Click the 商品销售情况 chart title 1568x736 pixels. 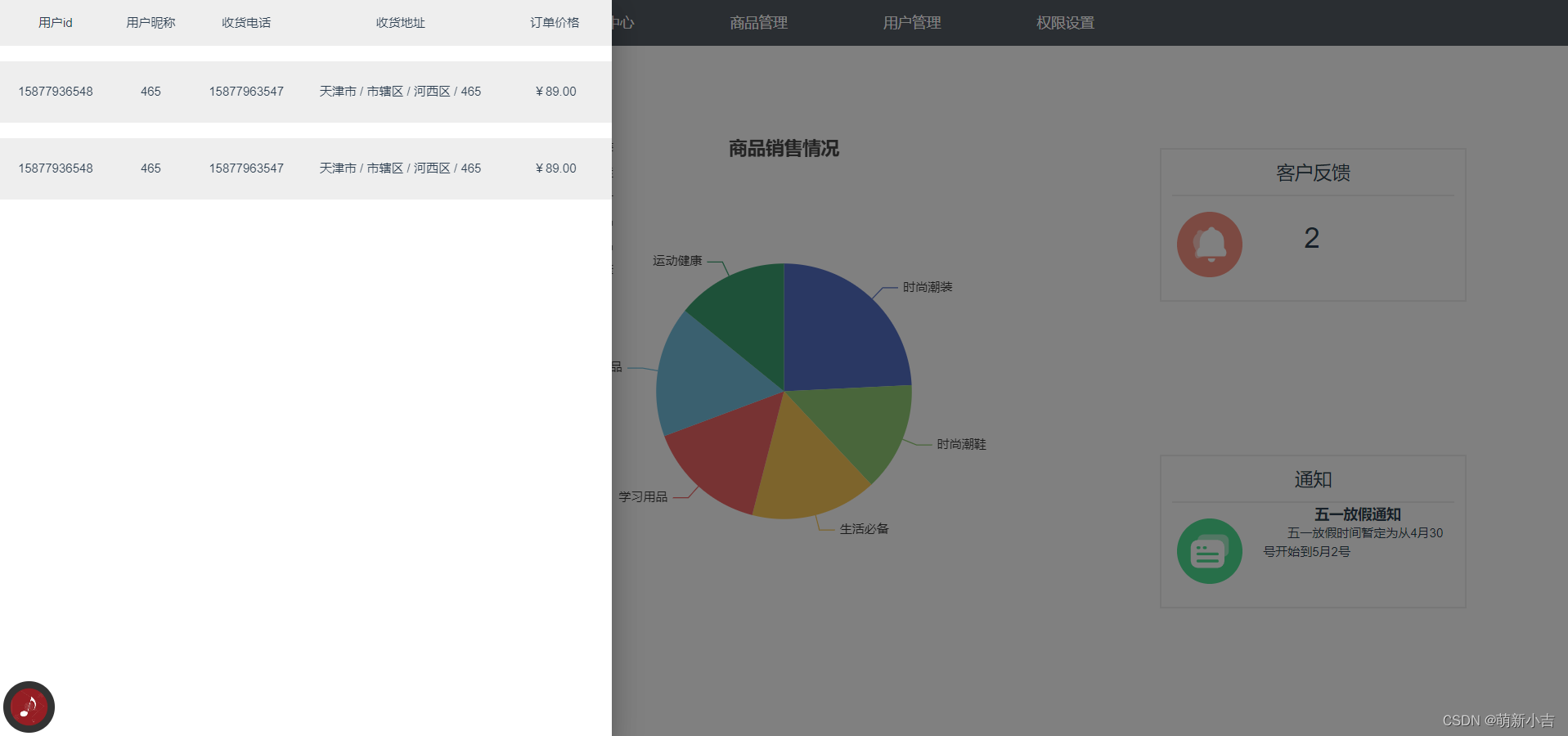click(784, 149)
